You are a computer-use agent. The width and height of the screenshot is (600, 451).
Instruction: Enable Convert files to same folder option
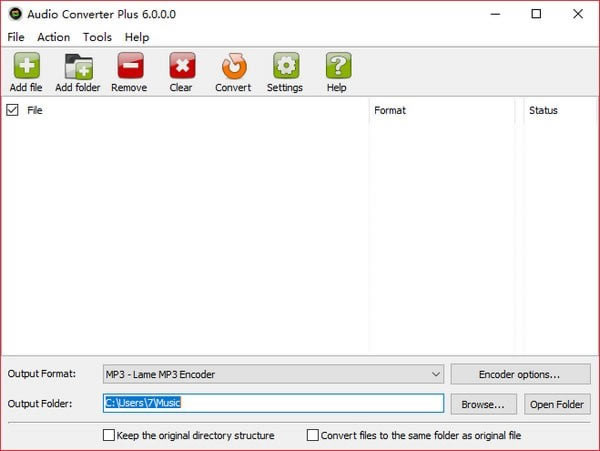pos(313,435)
